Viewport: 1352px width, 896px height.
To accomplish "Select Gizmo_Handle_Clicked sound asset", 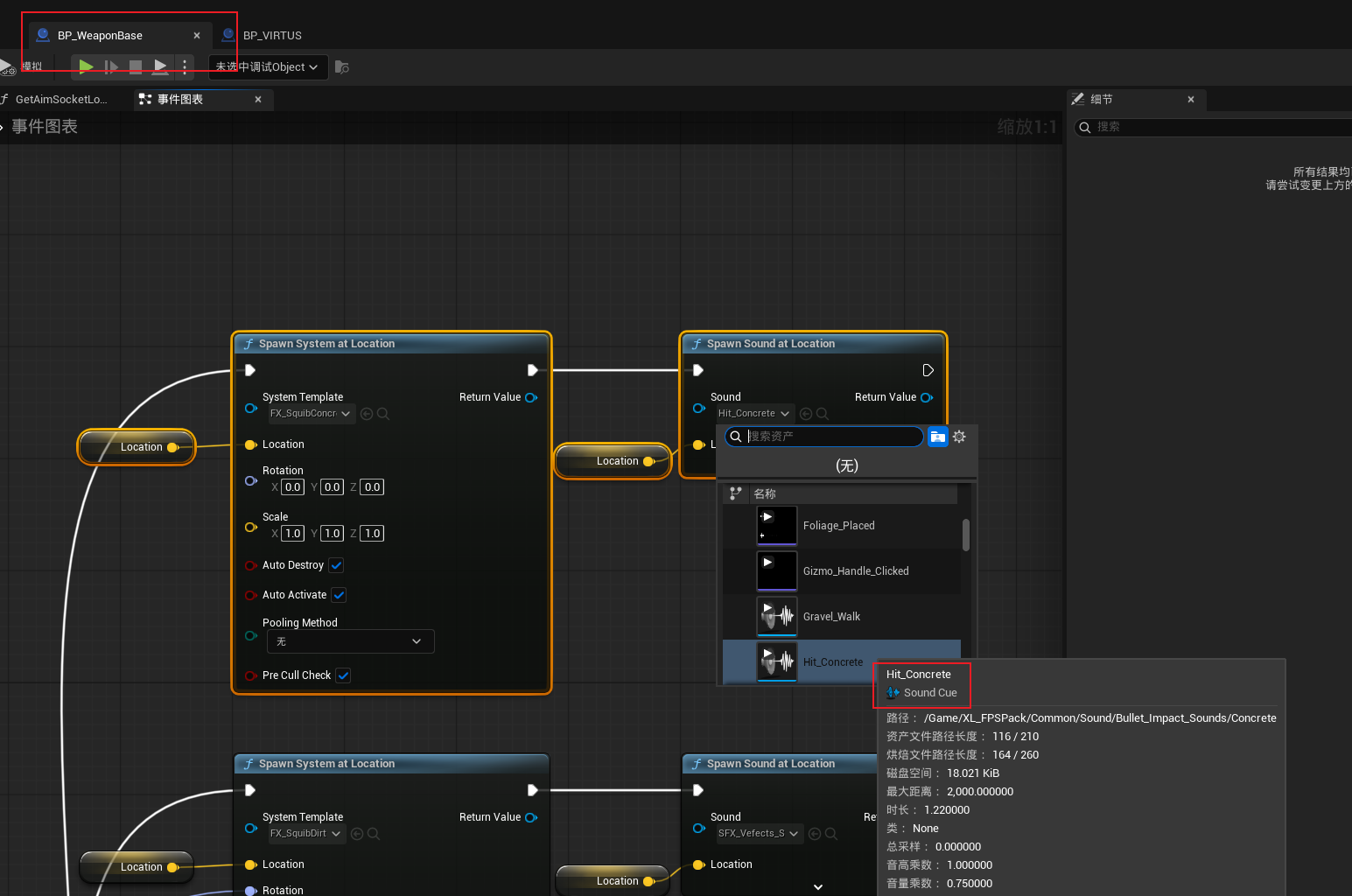I will [842, 571].
